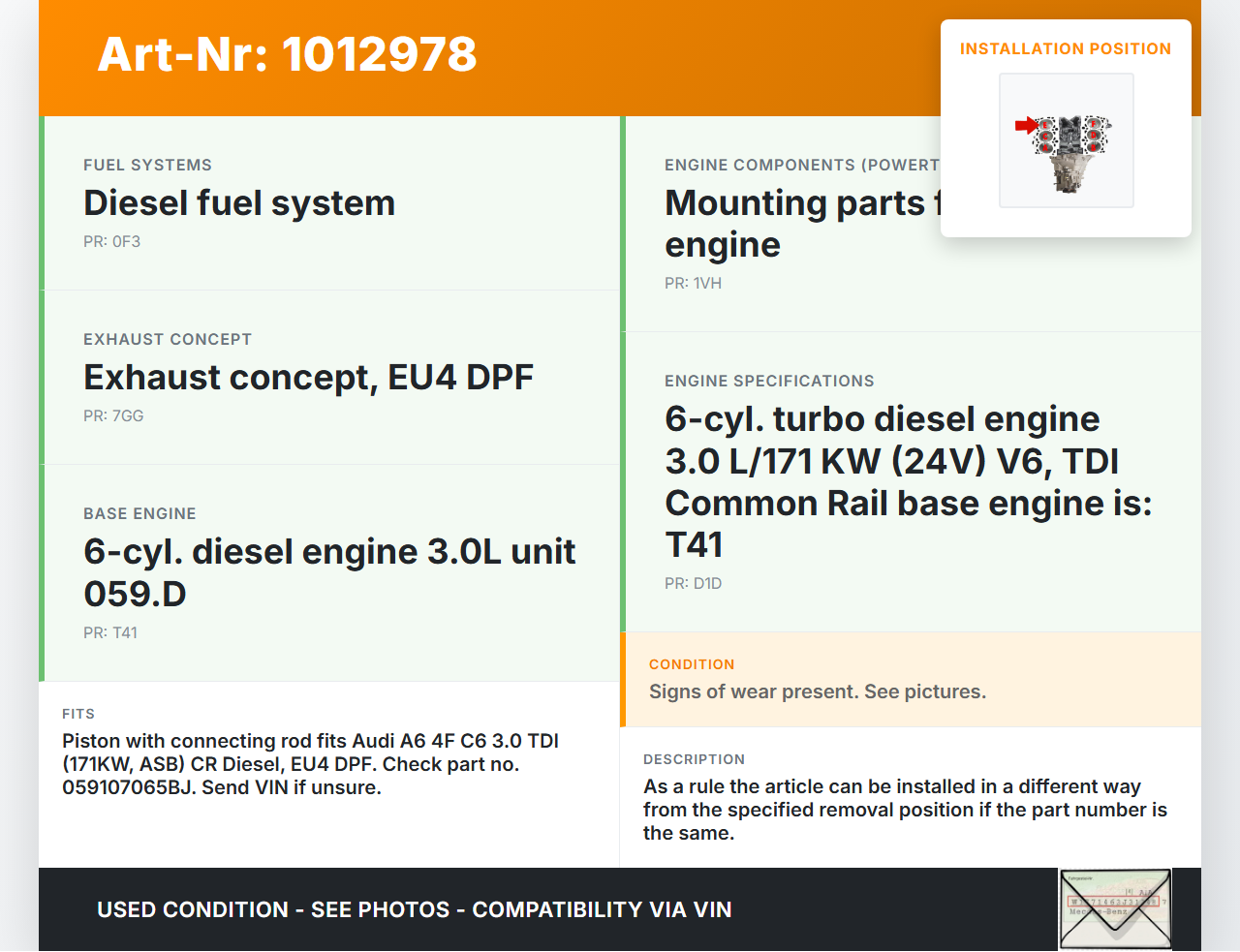Click the DESCRIPTION paragraph text
Viewport: 1240px width, 952px height.
(905, 810)
